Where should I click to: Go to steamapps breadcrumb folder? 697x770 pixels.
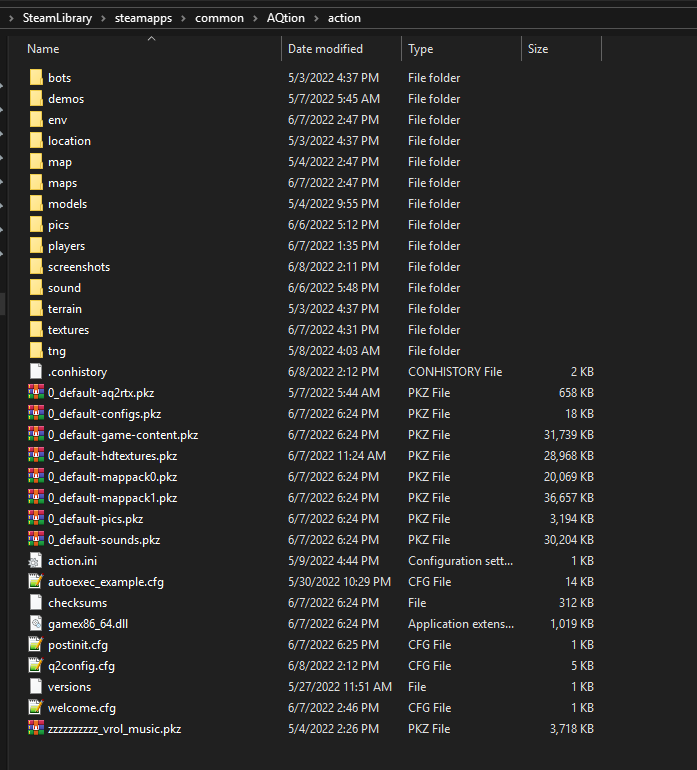[x=143, y=18]
